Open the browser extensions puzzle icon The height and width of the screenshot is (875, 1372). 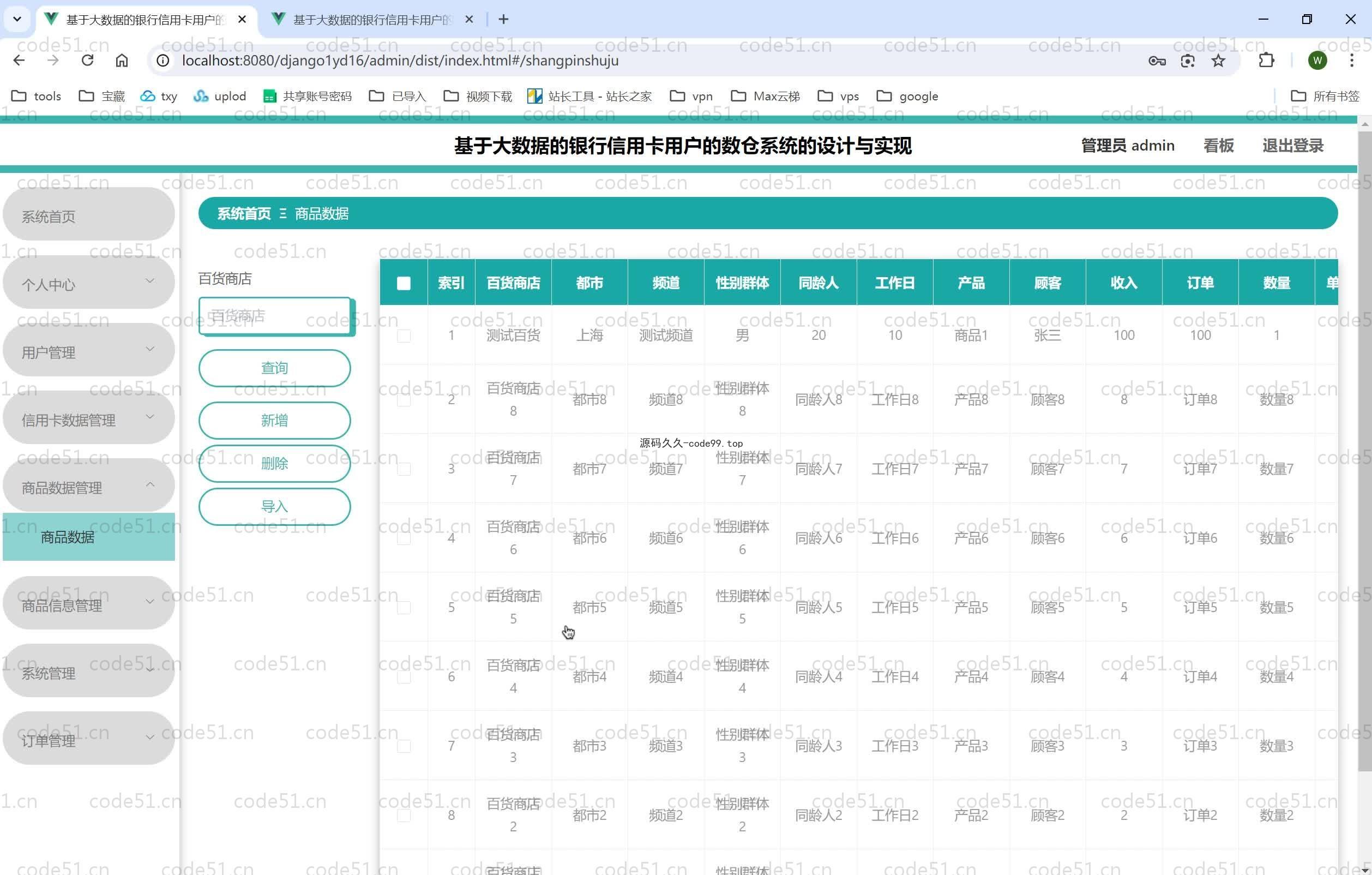coord(1266,61)
